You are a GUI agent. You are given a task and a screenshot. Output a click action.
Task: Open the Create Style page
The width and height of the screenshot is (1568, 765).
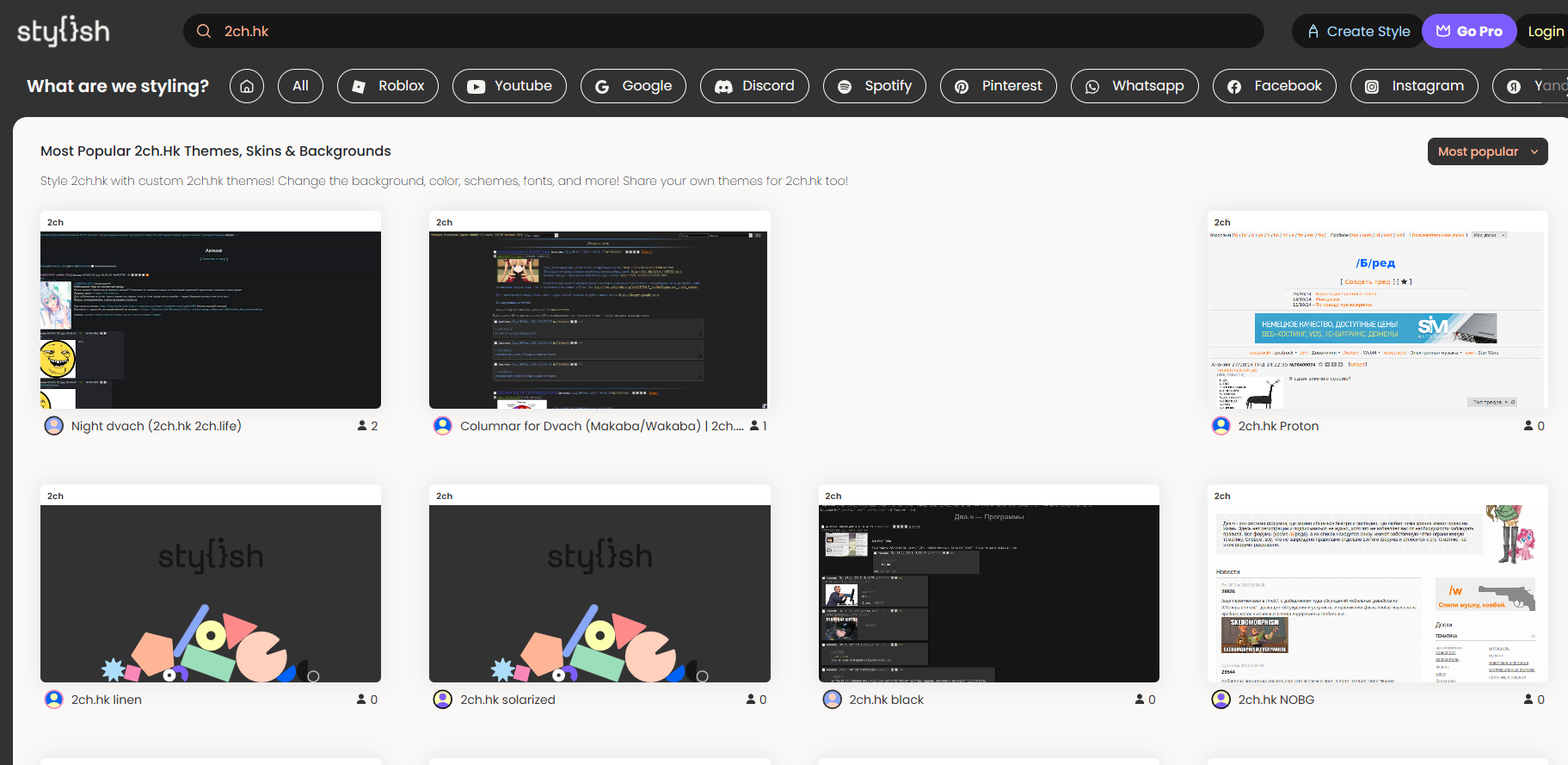pos(1358,31)
